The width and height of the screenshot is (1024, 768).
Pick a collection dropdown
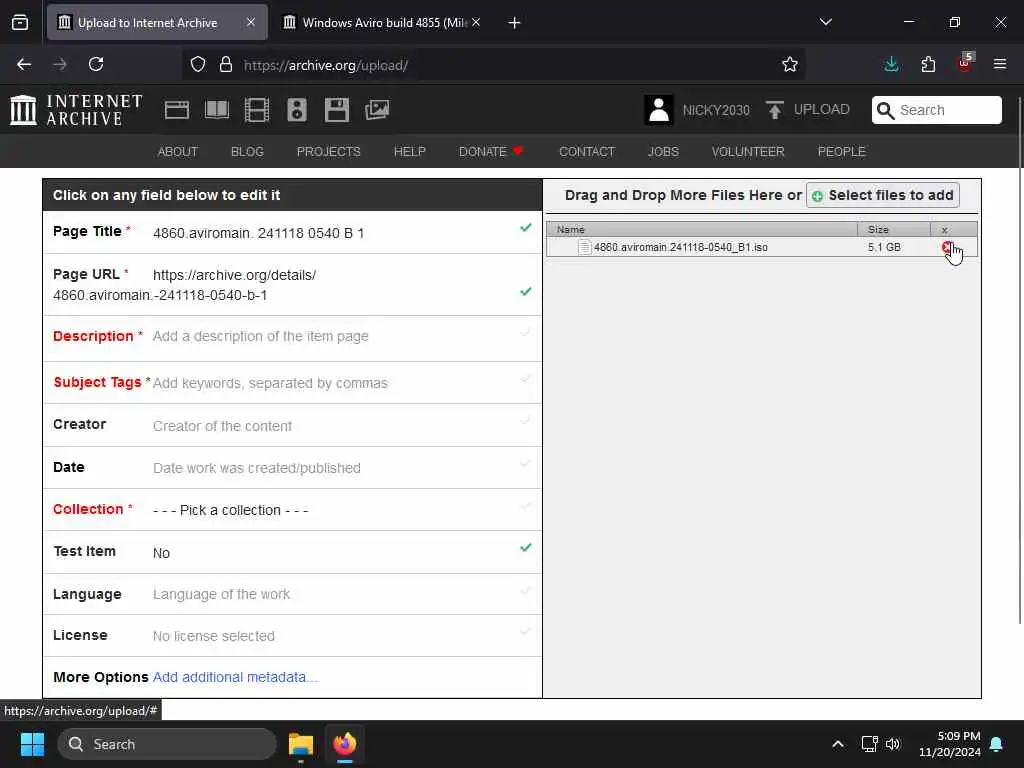point(231,510)
